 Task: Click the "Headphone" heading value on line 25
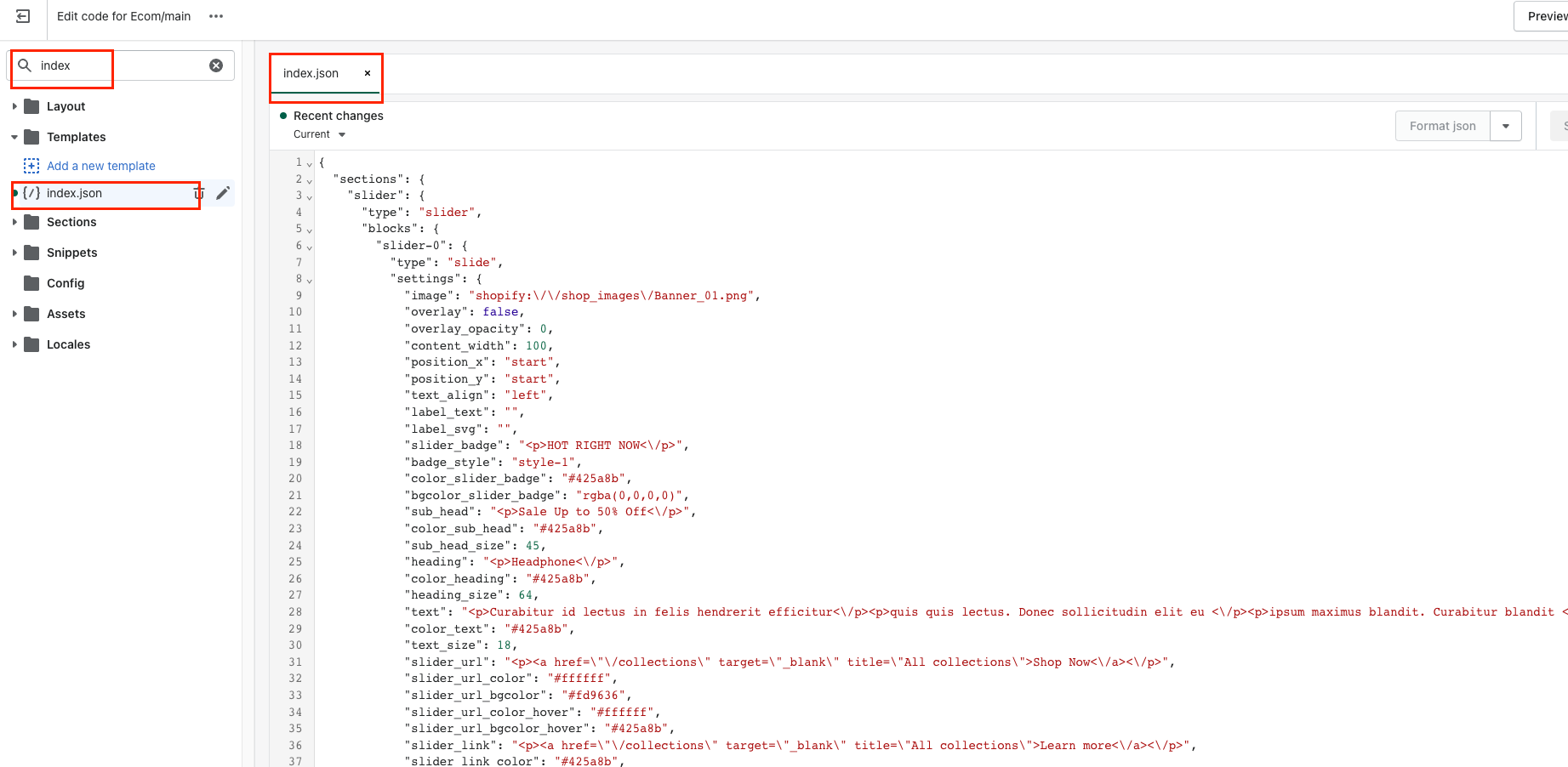[550, 562]
